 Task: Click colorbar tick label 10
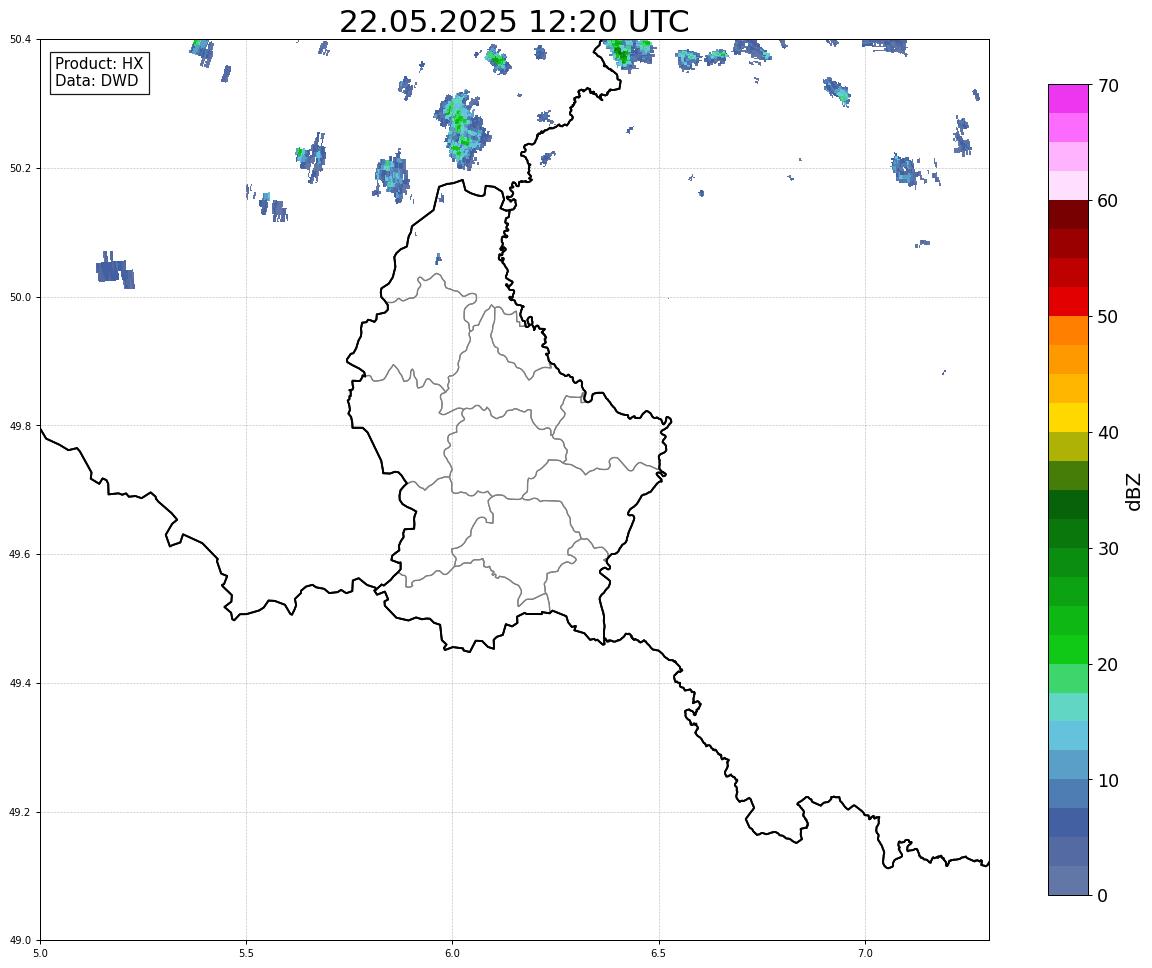1108,781
